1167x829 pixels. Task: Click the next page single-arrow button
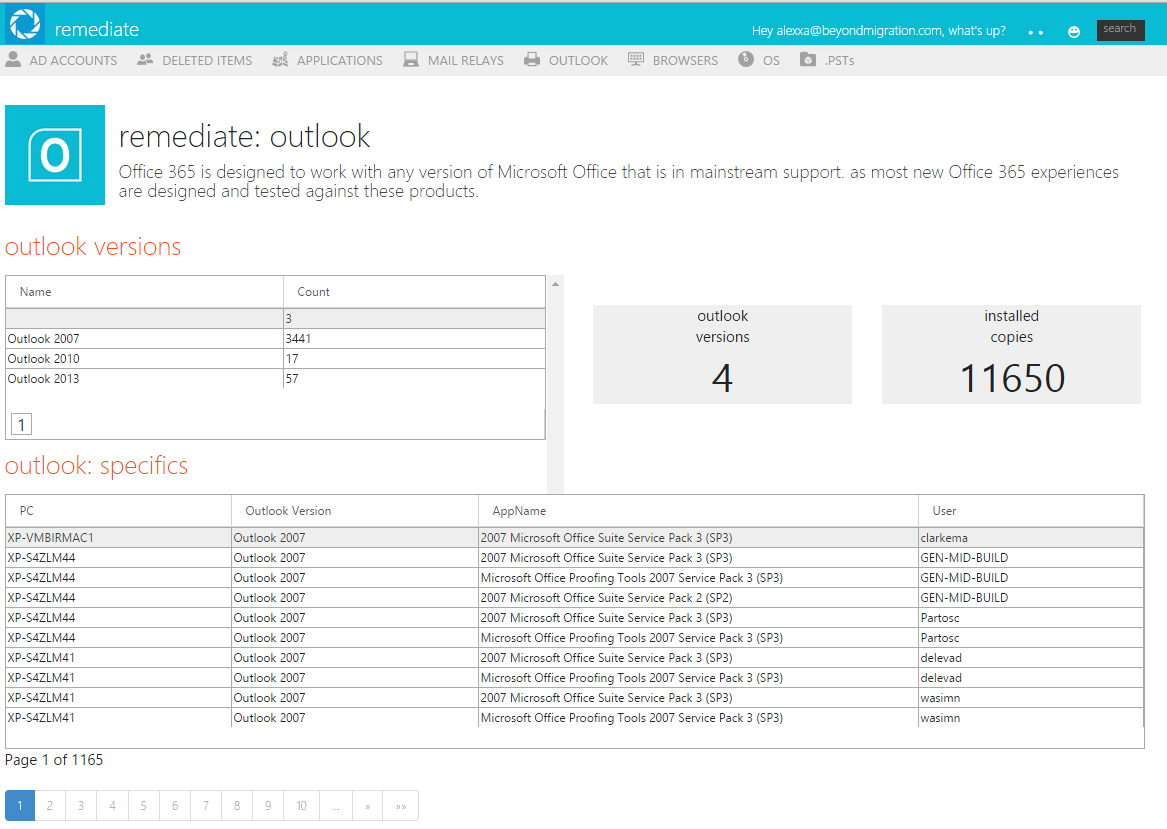tap(368, 806)
